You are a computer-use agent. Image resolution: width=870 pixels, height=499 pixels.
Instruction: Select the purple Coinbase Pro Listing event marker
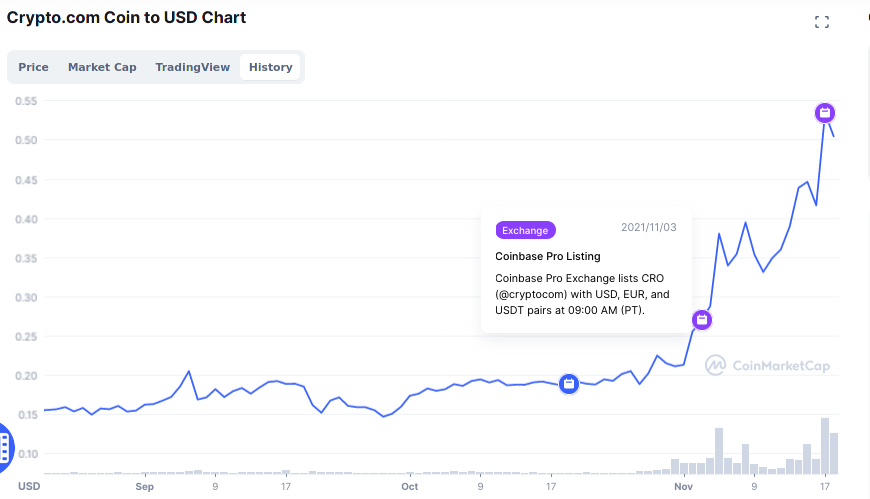tap(702, 320)
